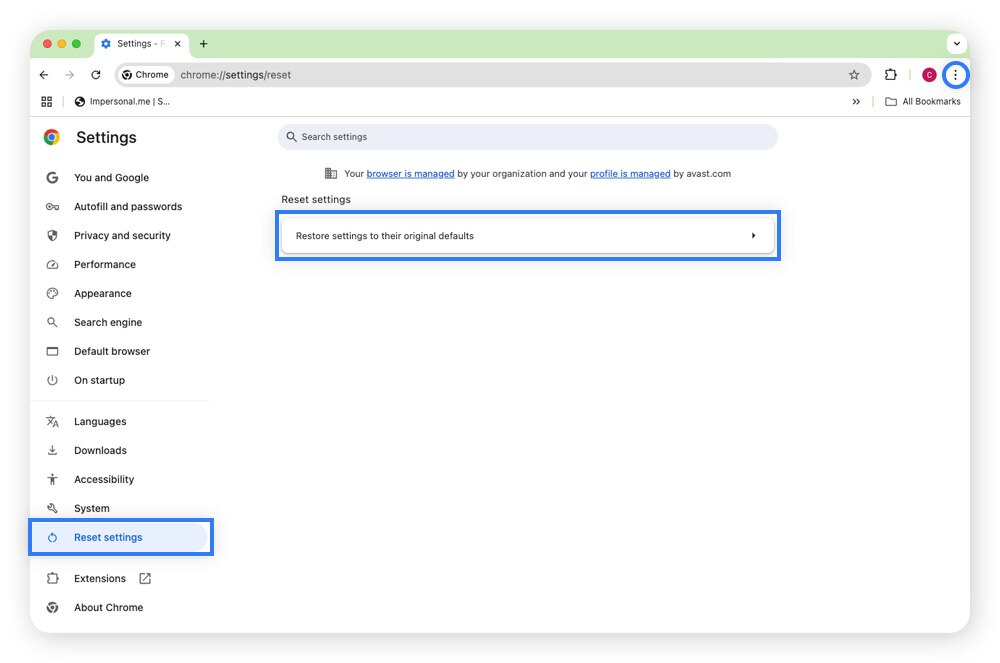This screenshot has width=1000, height=663.
Task: Select Reset settings in sidebar
Action: 121,537
